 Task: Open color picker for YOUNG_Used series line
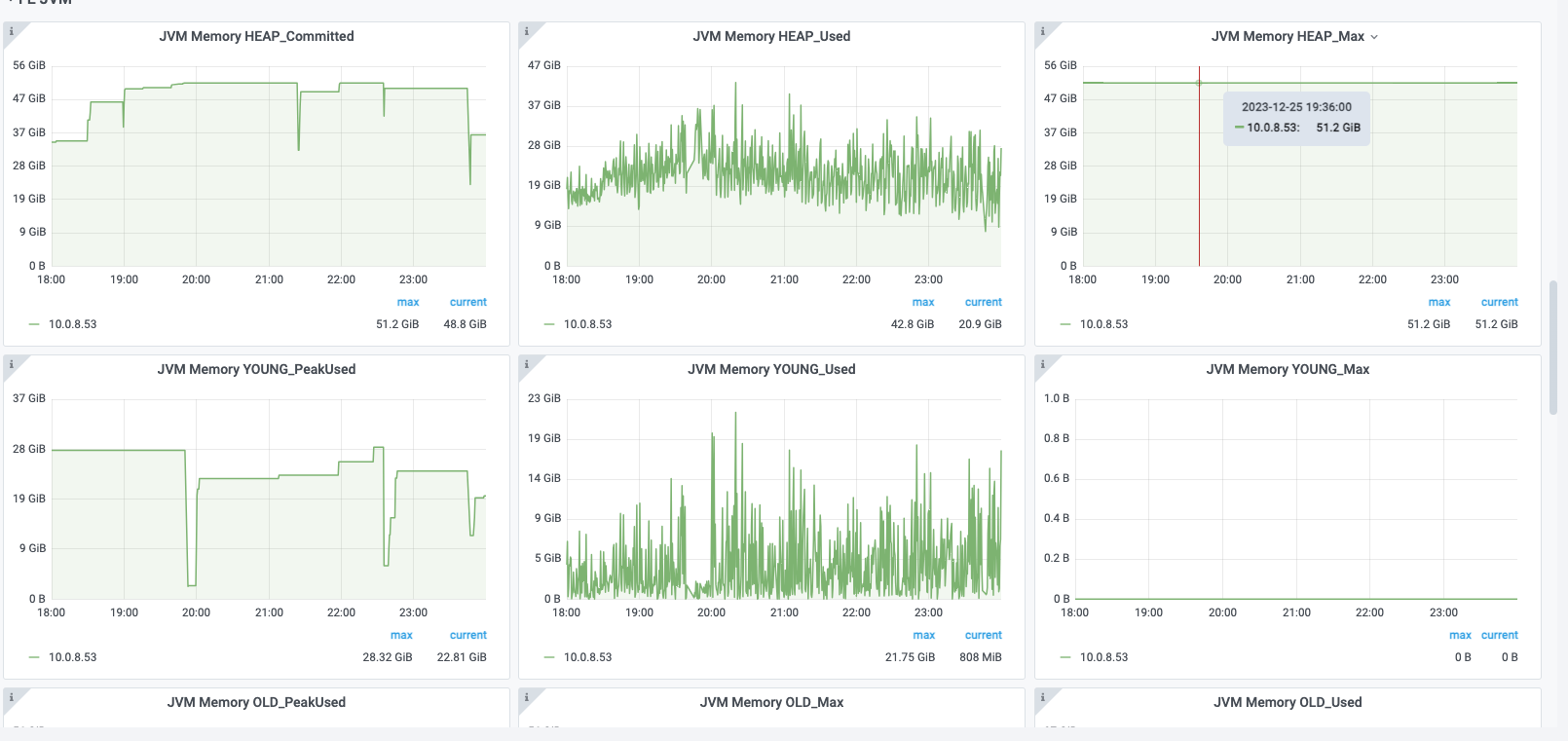(x=549, y=657)
